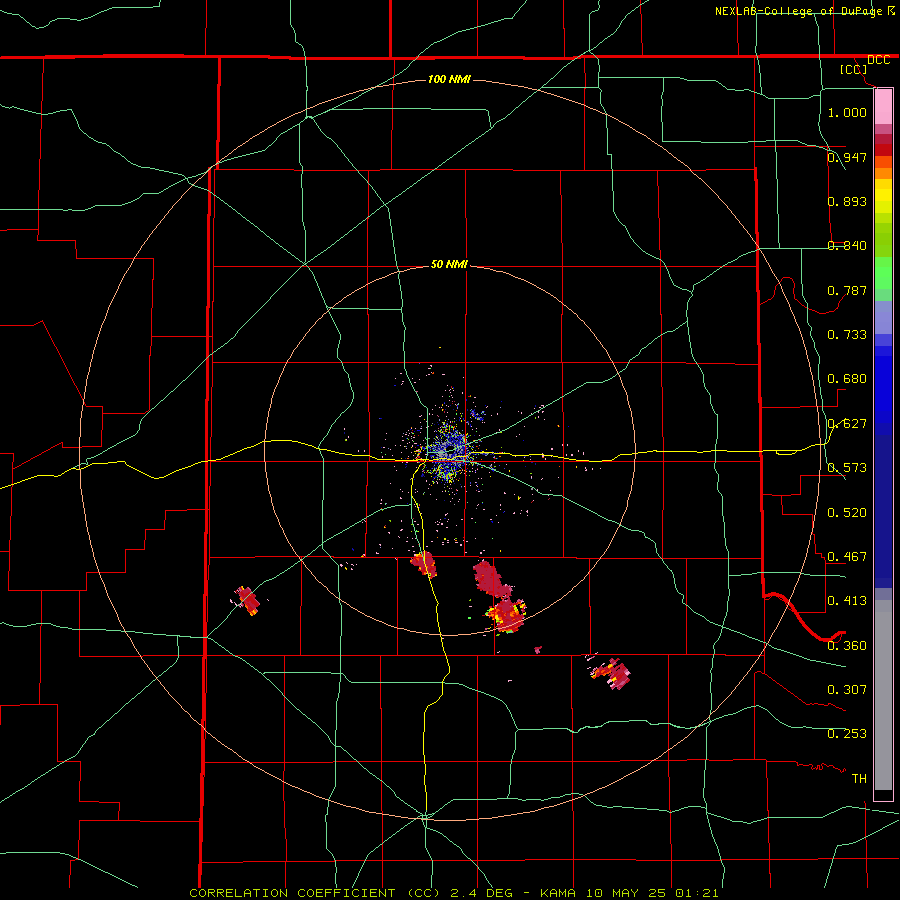
Task: Click the 0.627 legend value
Action: [847, 424]
